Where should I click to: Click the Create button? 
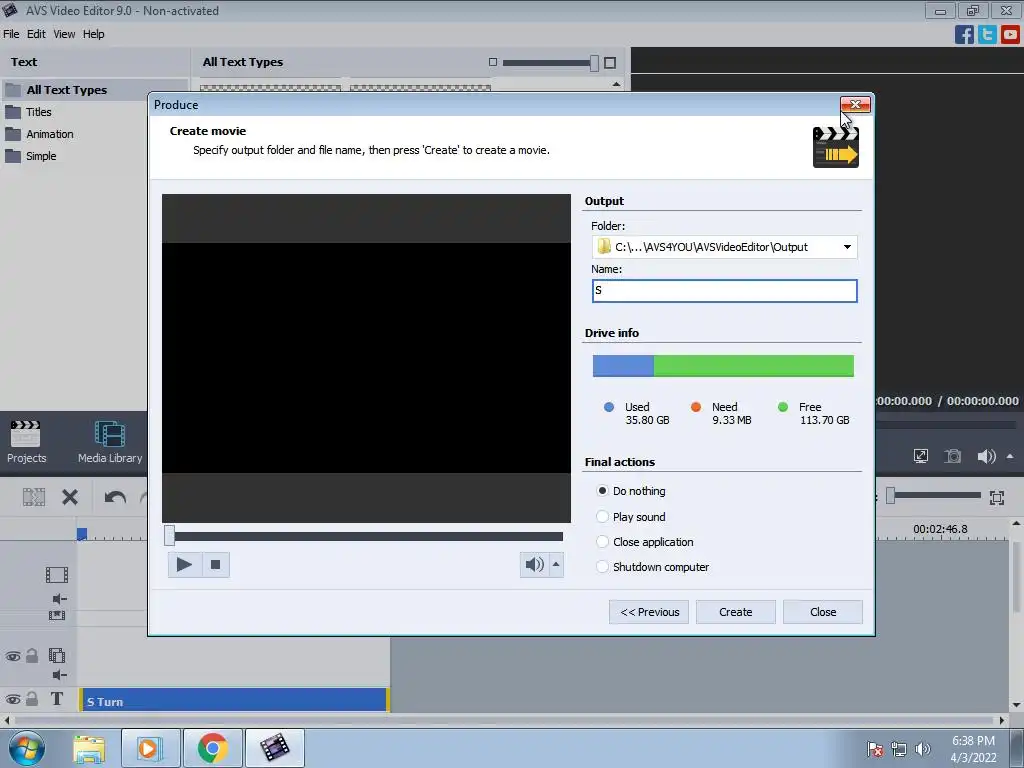[x=735, y=612]
